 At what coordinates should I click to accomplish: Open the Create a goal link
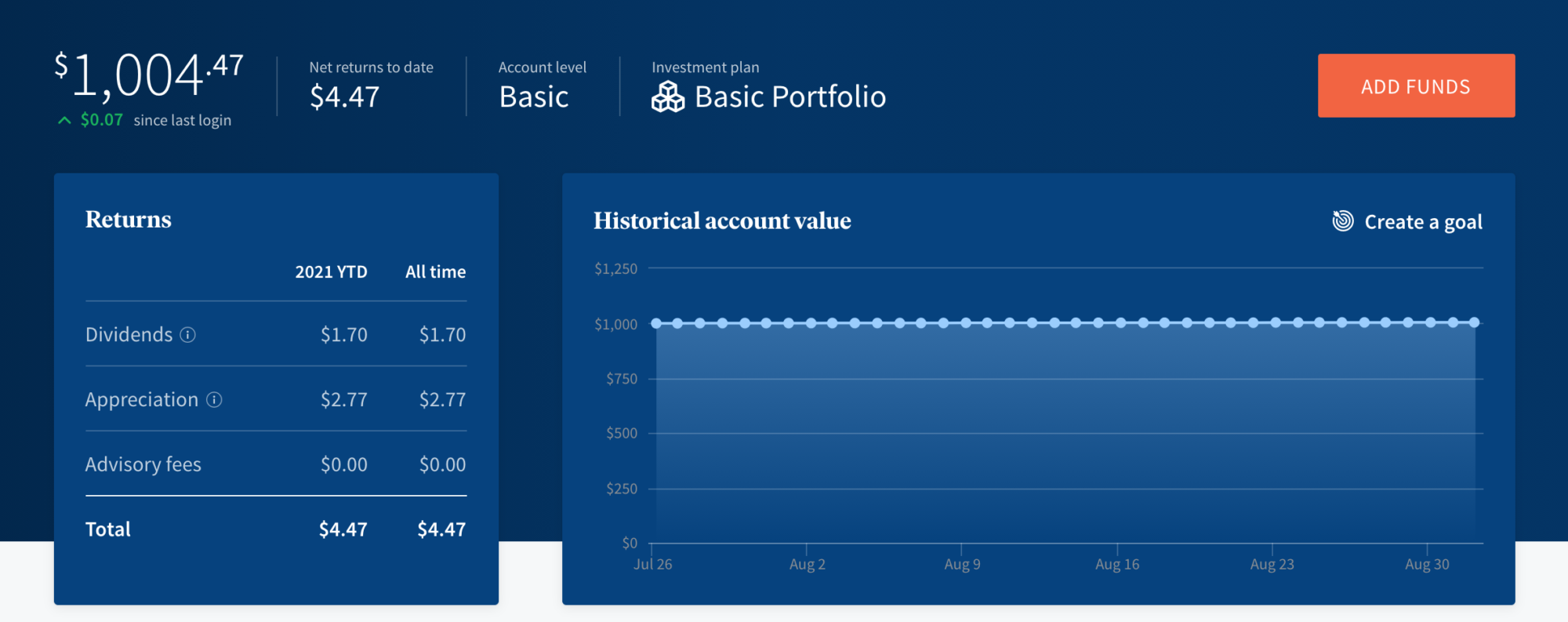(1423, 222)
